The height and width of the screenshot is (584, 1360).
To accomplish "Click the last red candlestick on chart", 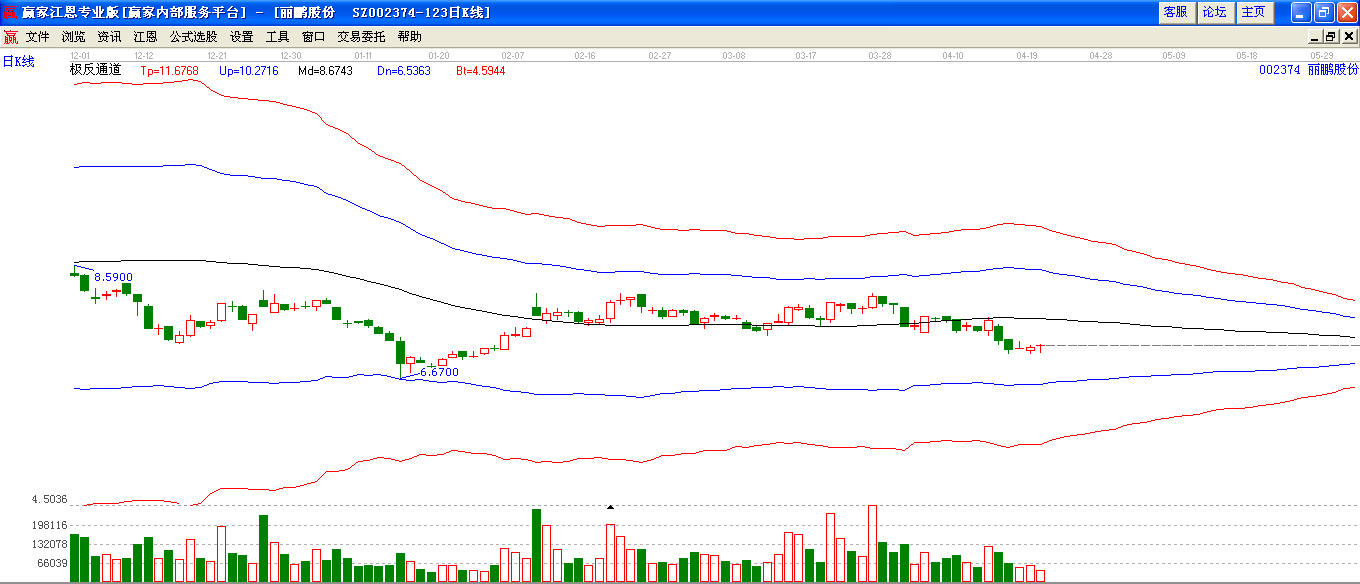I will pos(1041,347).
